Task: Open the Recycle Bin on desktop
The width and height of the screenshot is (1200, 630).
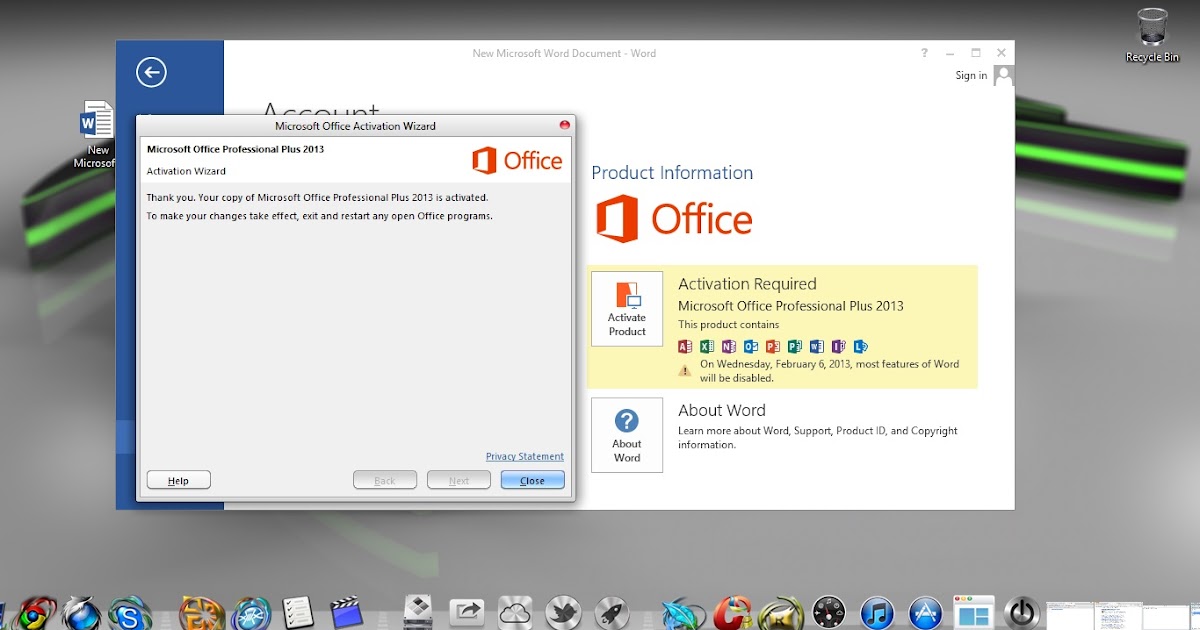Action: coord(1152,35)
